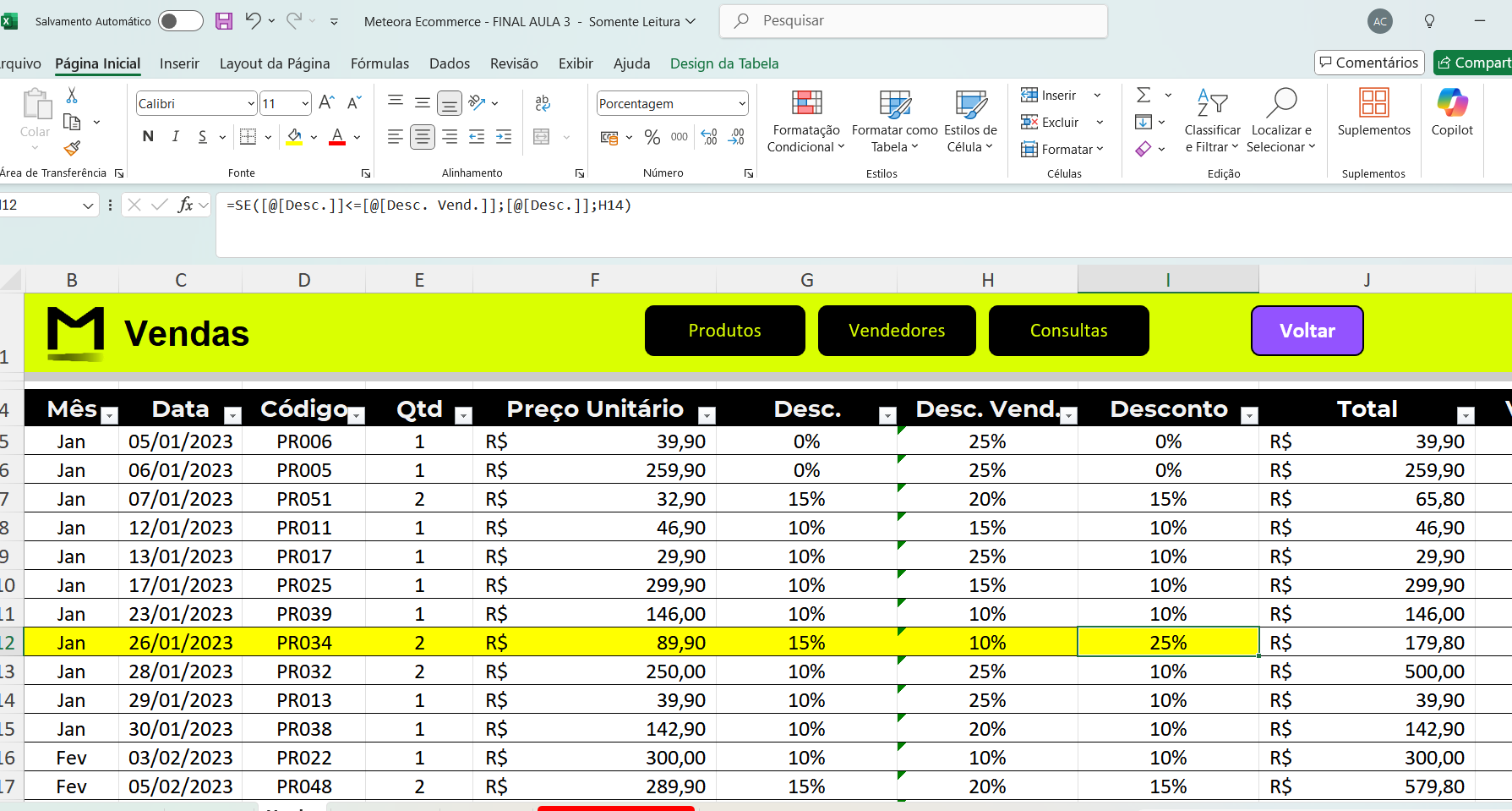Decrease font size with A-down icon
This screenshot has width=1512, height=811.
click(354, 103)
